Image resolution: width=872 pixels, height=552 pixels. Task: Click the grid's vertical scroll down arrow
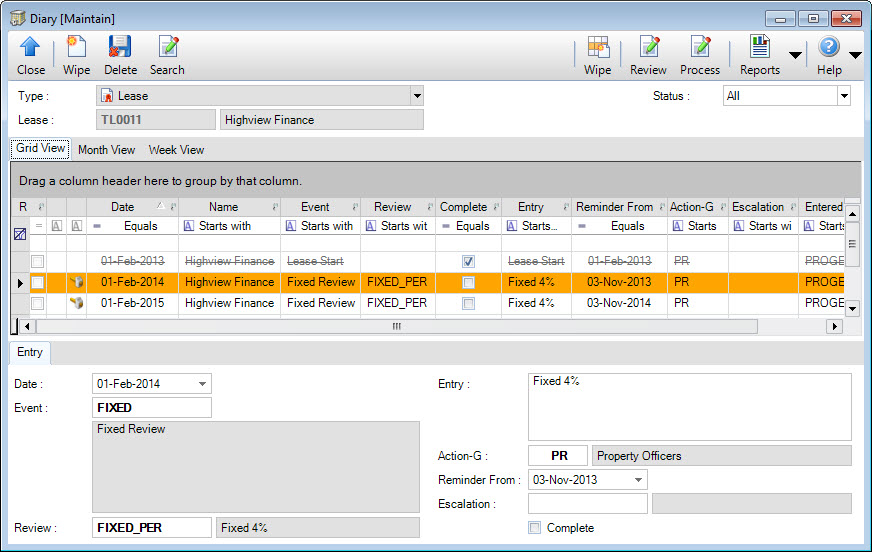pyautogui.click(x=852, y=308)
